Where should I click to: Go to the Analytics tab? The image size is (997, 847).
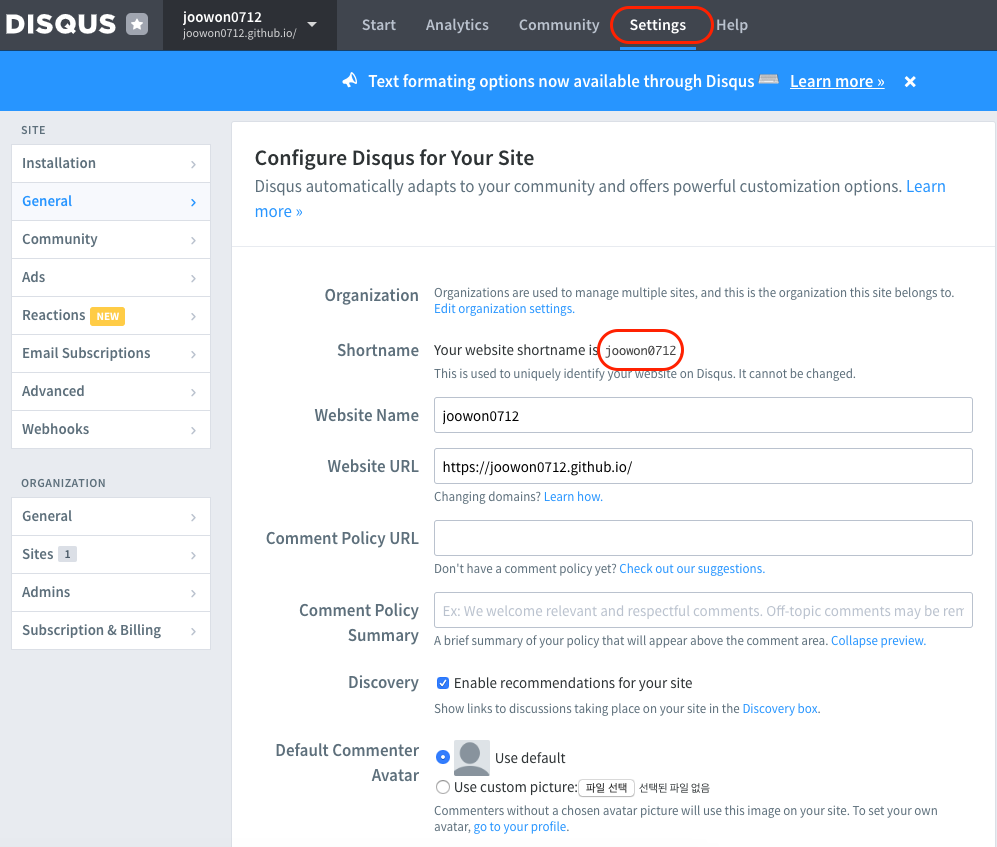457,25
